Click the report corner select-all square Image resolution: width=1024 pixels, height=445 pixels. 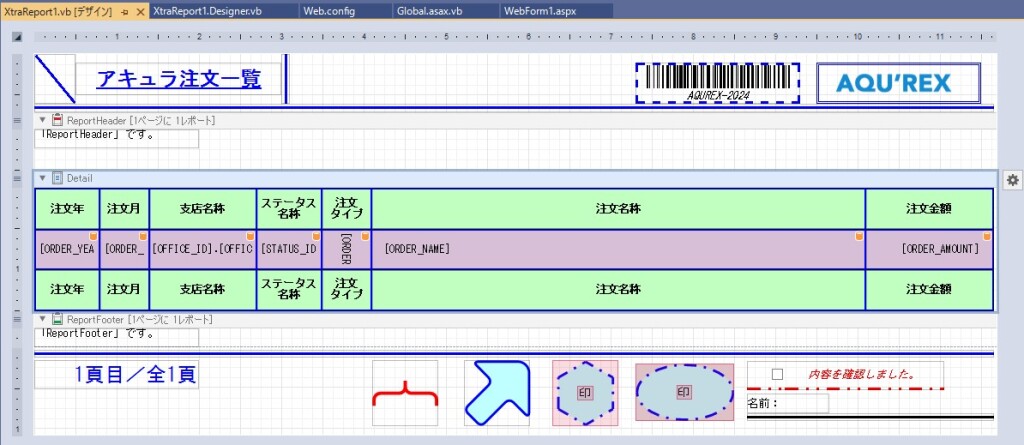(x=17, y=37)
